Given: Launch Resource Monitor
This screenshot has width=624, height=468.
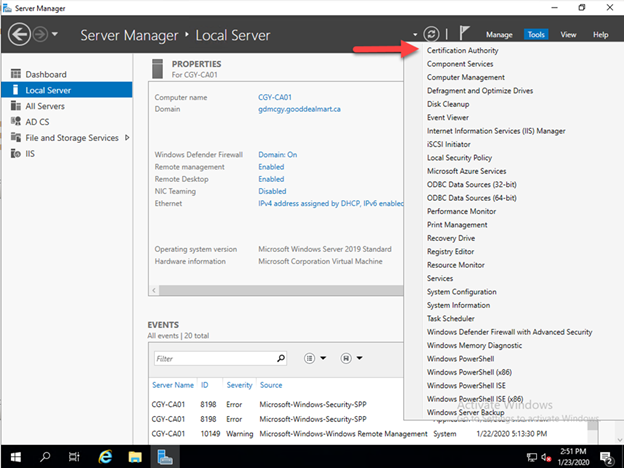Looking at the screenshot, I should pos(456,265).
